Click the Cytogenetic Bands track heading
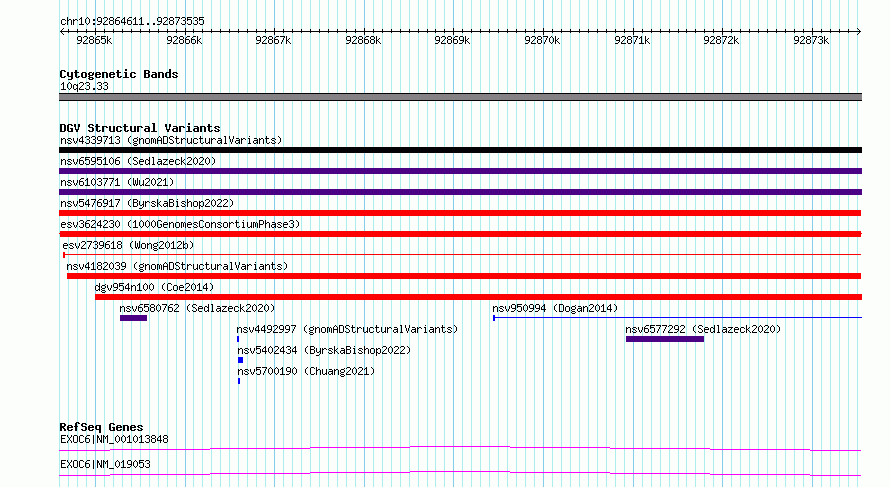The width and height of the screenshot is (890, 487). pos(119,74)
